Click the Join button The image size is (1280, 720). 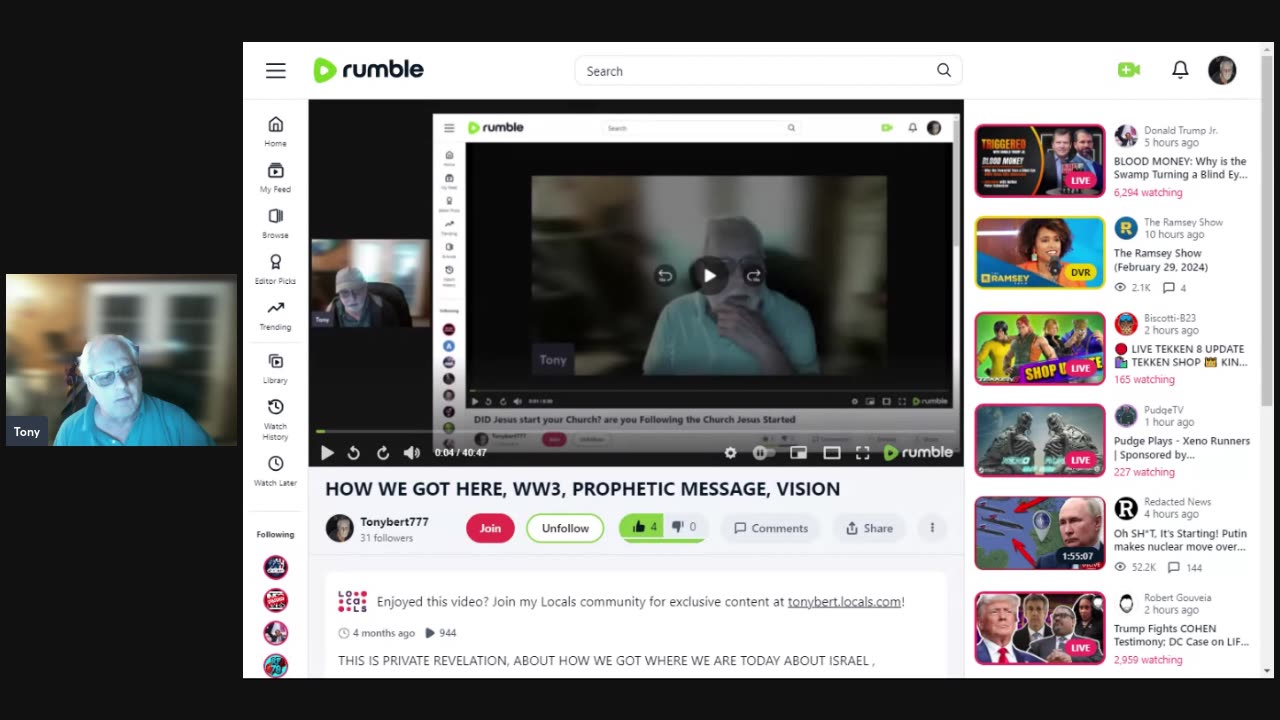490,528
